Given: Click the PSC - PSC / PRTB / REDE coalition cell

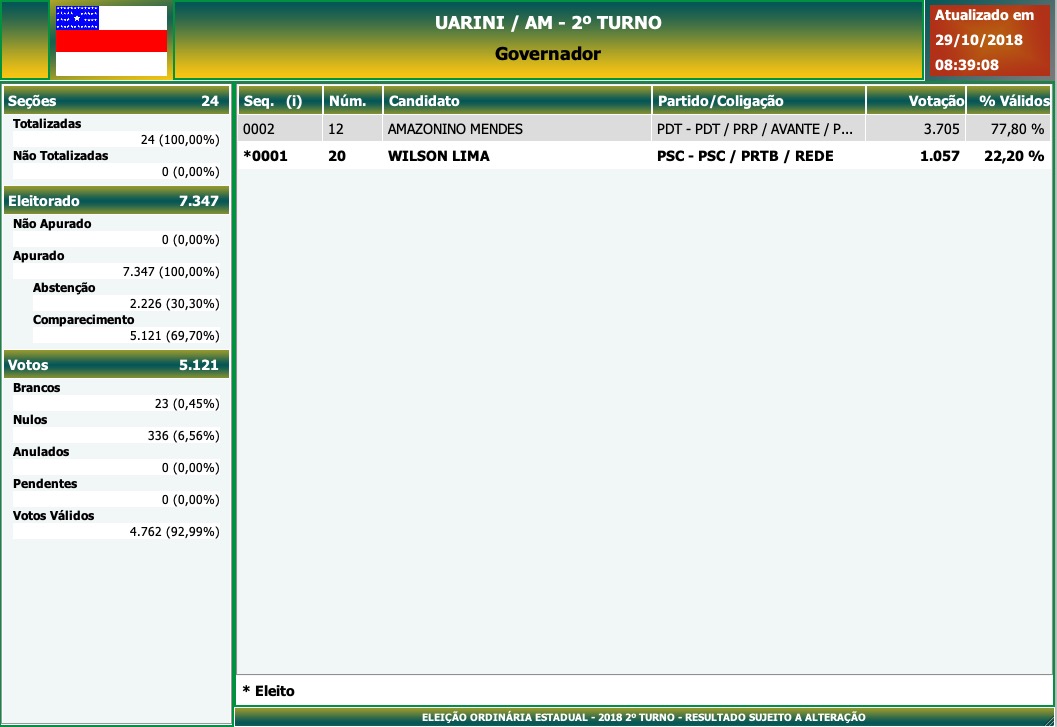Looking at the screenshot, I should pos(745,156).
